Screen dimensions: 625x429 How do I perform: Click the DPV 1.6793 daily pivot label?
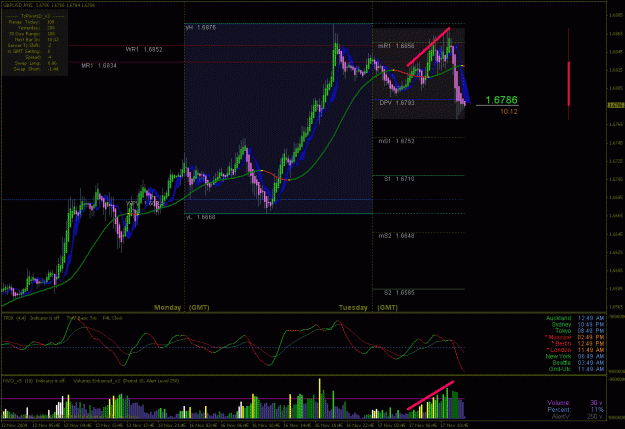397,103
